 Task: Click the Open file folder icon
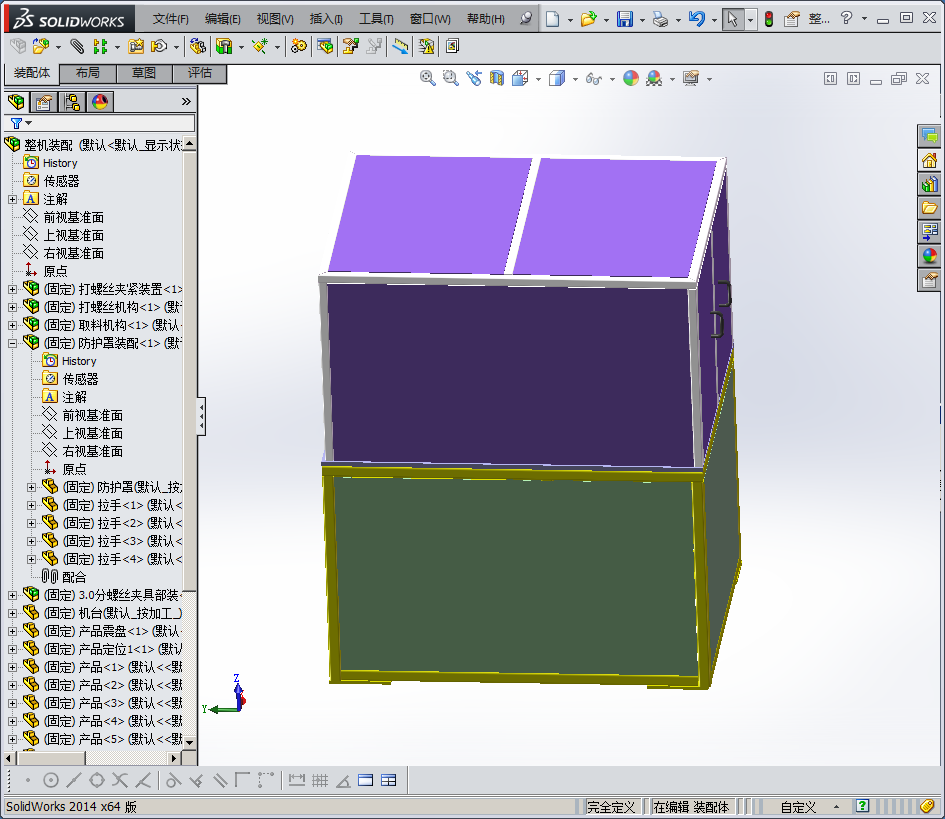pos(588,19)
